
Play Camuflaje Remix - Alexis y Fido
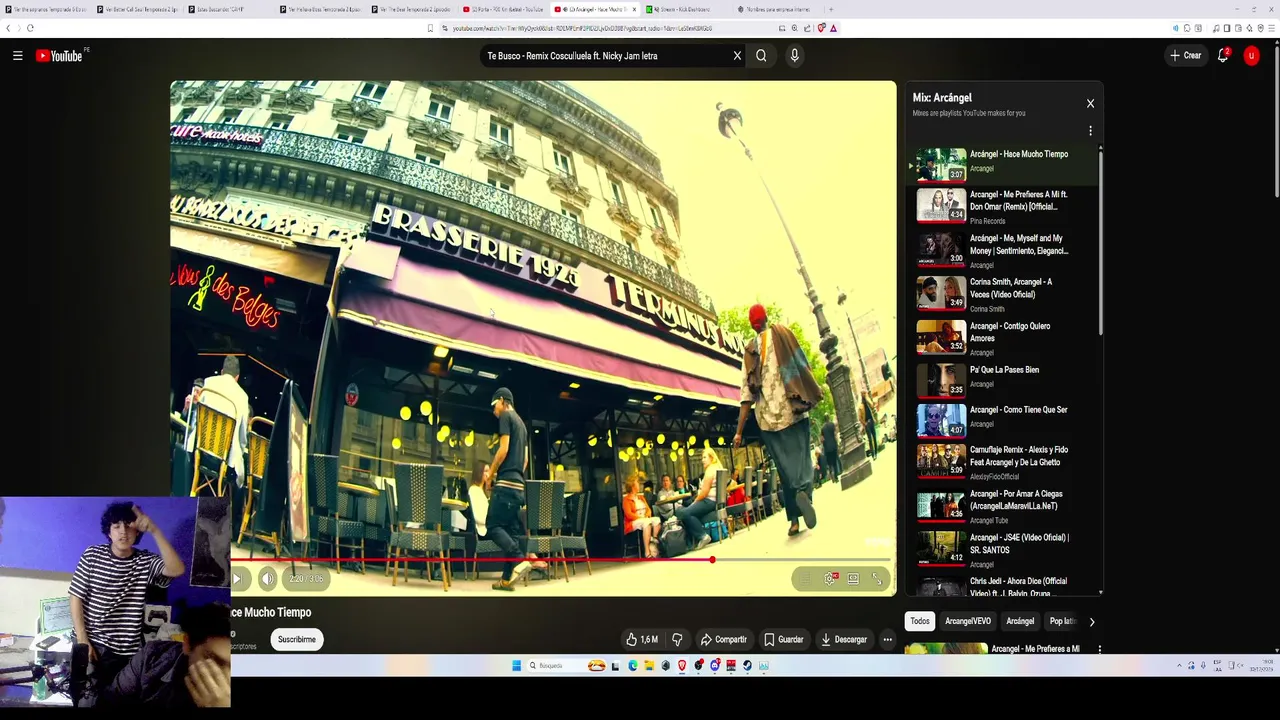[x=1004, y=461]
